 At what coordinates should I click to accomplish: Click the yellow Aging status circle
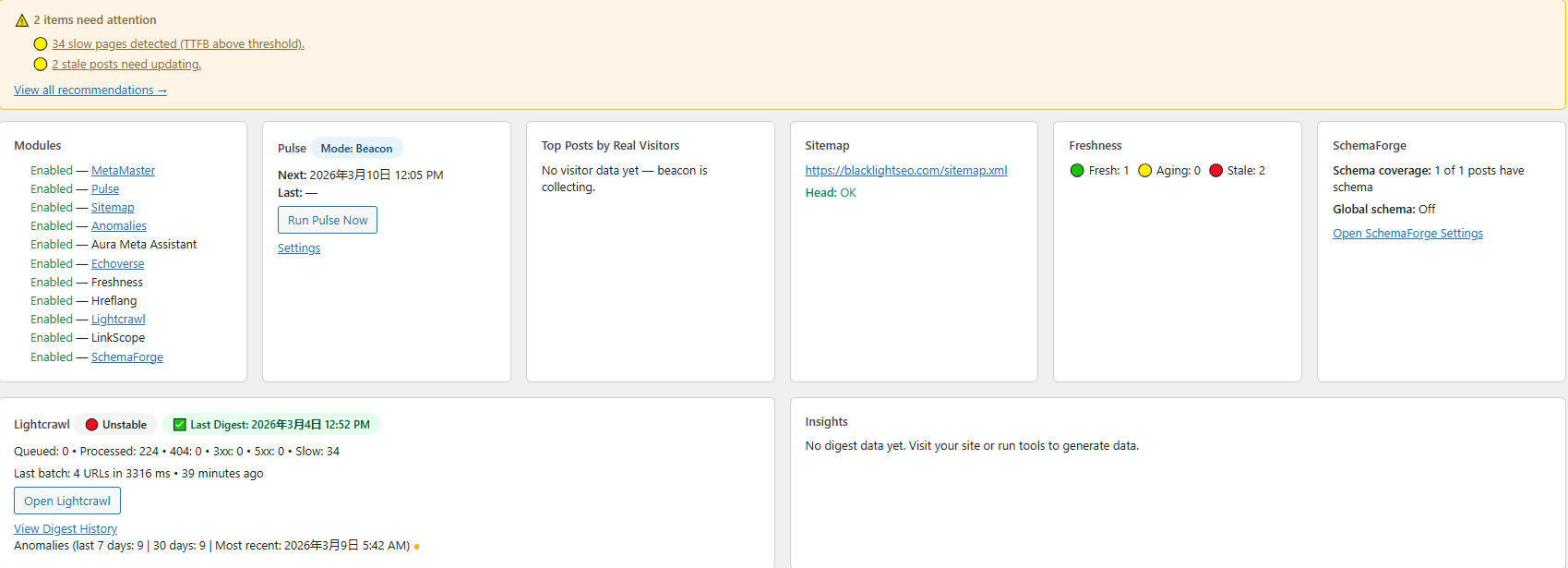pyautogui.click(x=1145, y=171)
